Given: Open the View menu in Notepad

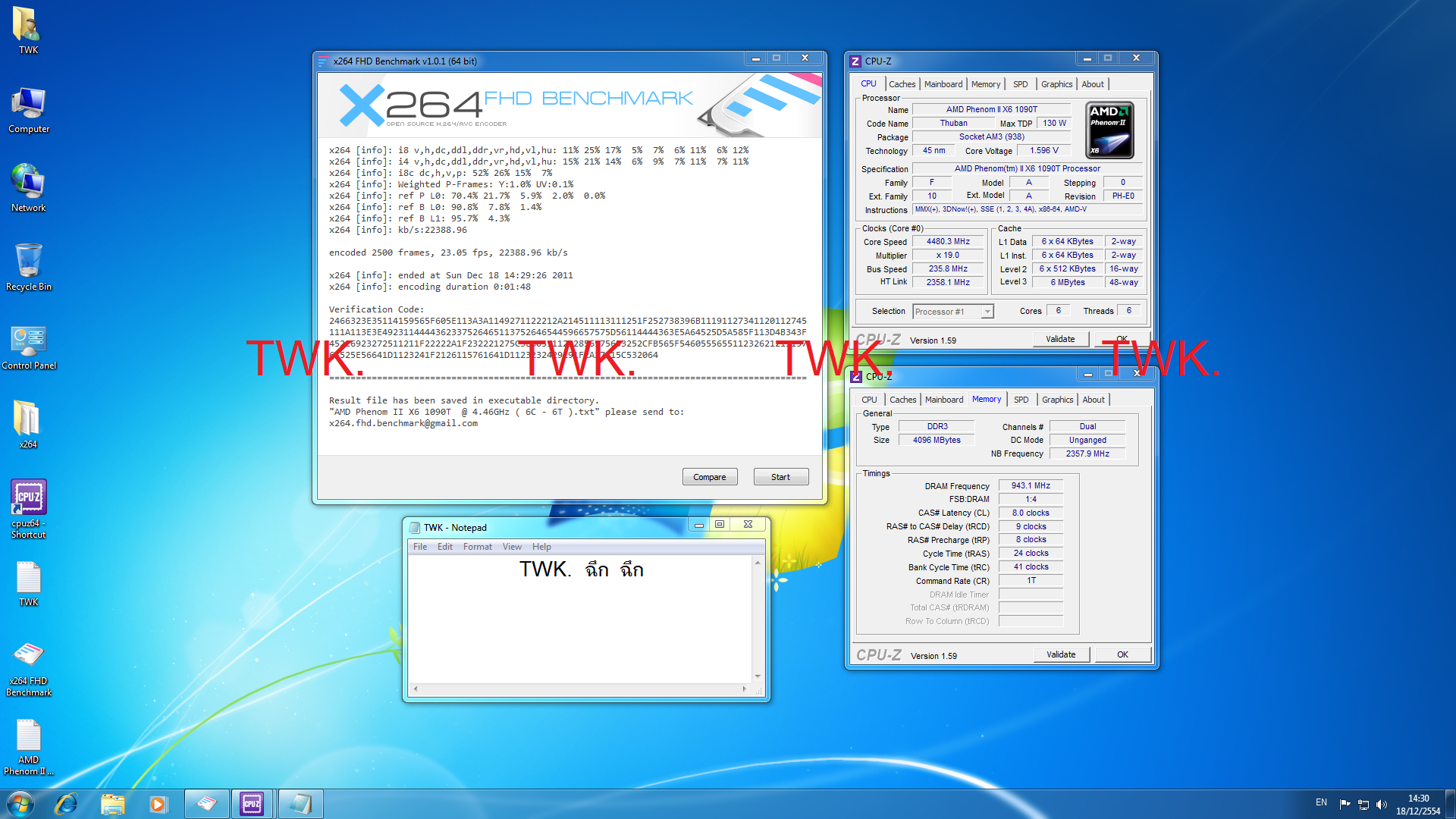Looking at the screenshot, I should click(512, 547).
